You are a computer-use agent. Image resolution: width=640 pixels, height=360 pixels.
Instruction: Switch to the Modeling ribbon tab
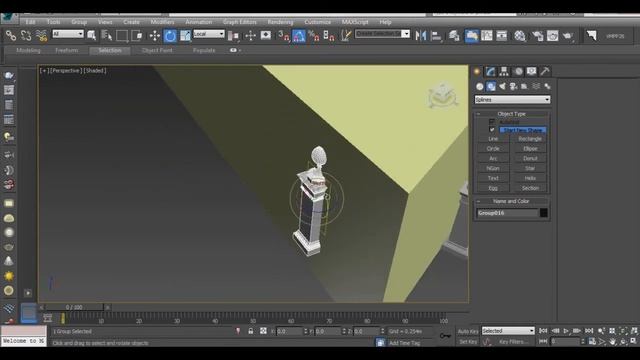(x=28, y=51)
